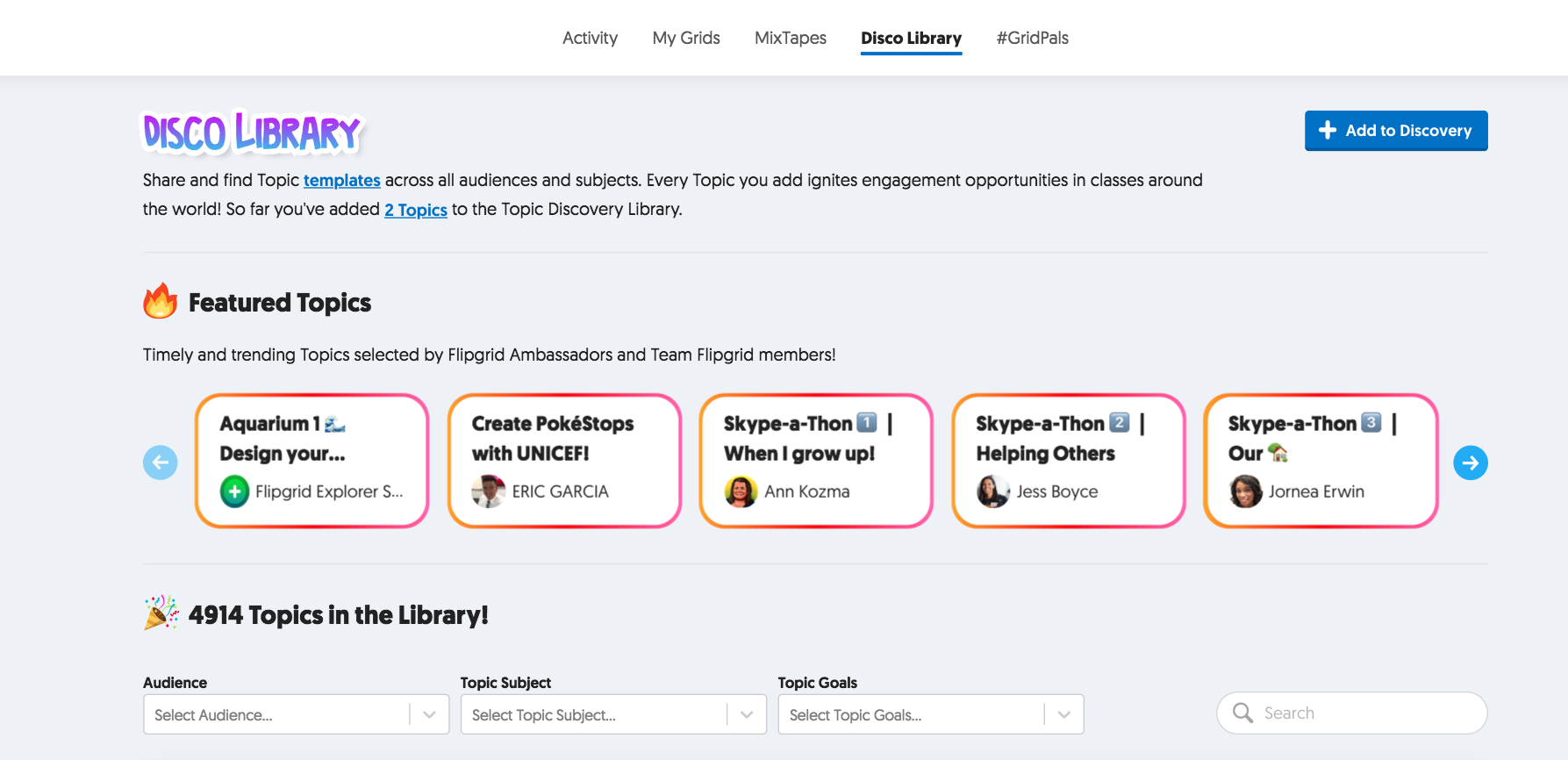Click the Jornea Erwin author name

point(1316,491)
